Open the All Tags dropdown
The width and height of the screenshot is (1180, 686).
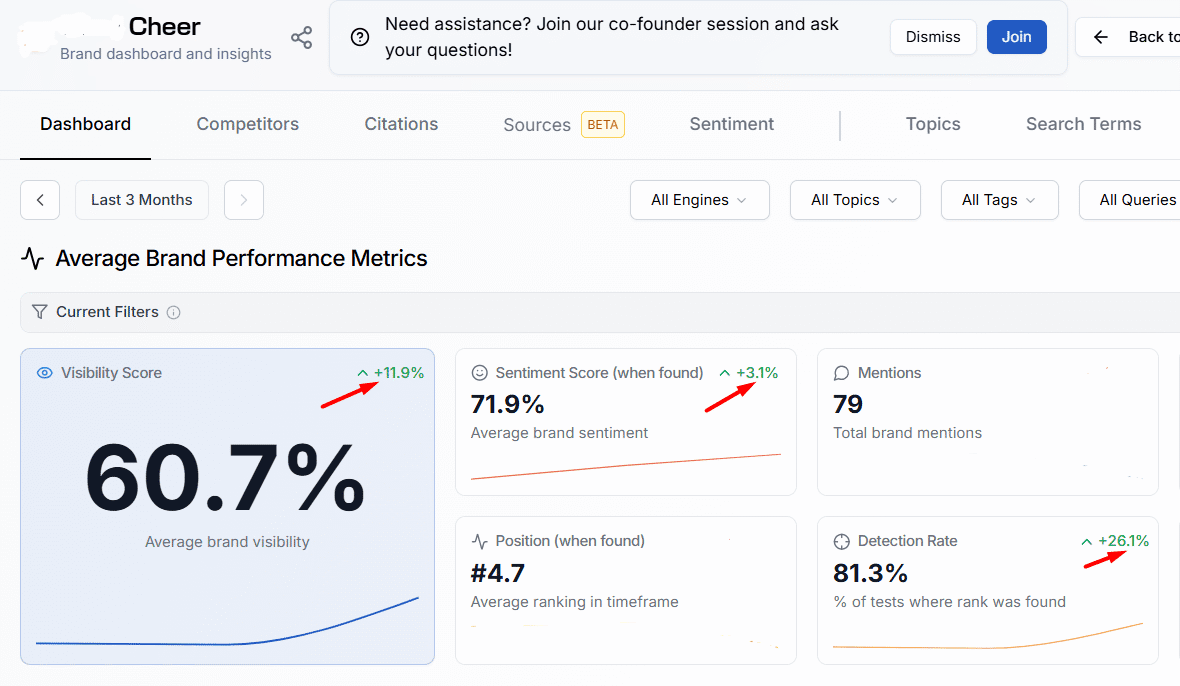[x=999, y=200]
